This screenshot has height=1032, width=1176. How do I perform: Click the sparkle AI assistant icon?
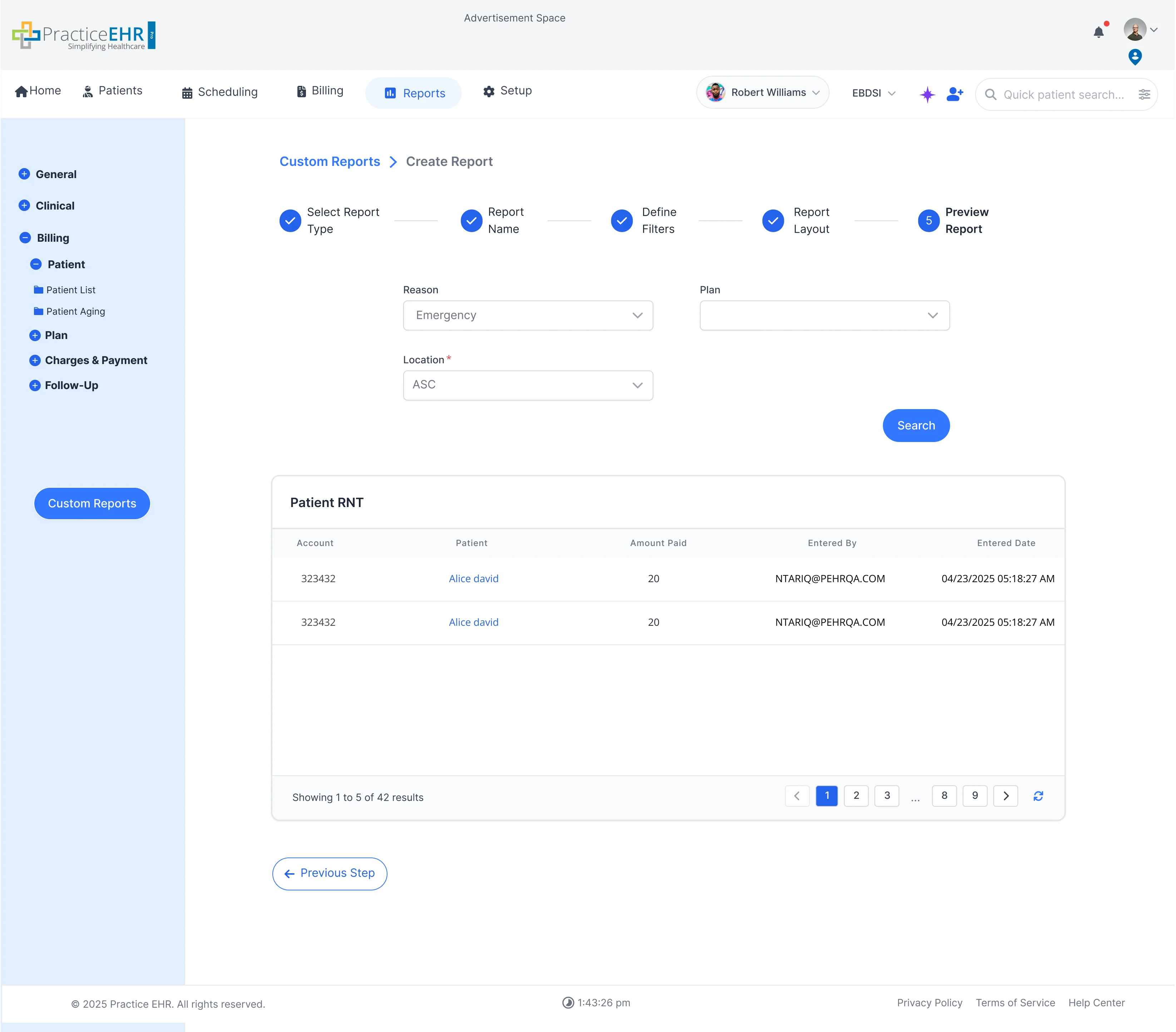click(927, 94)
